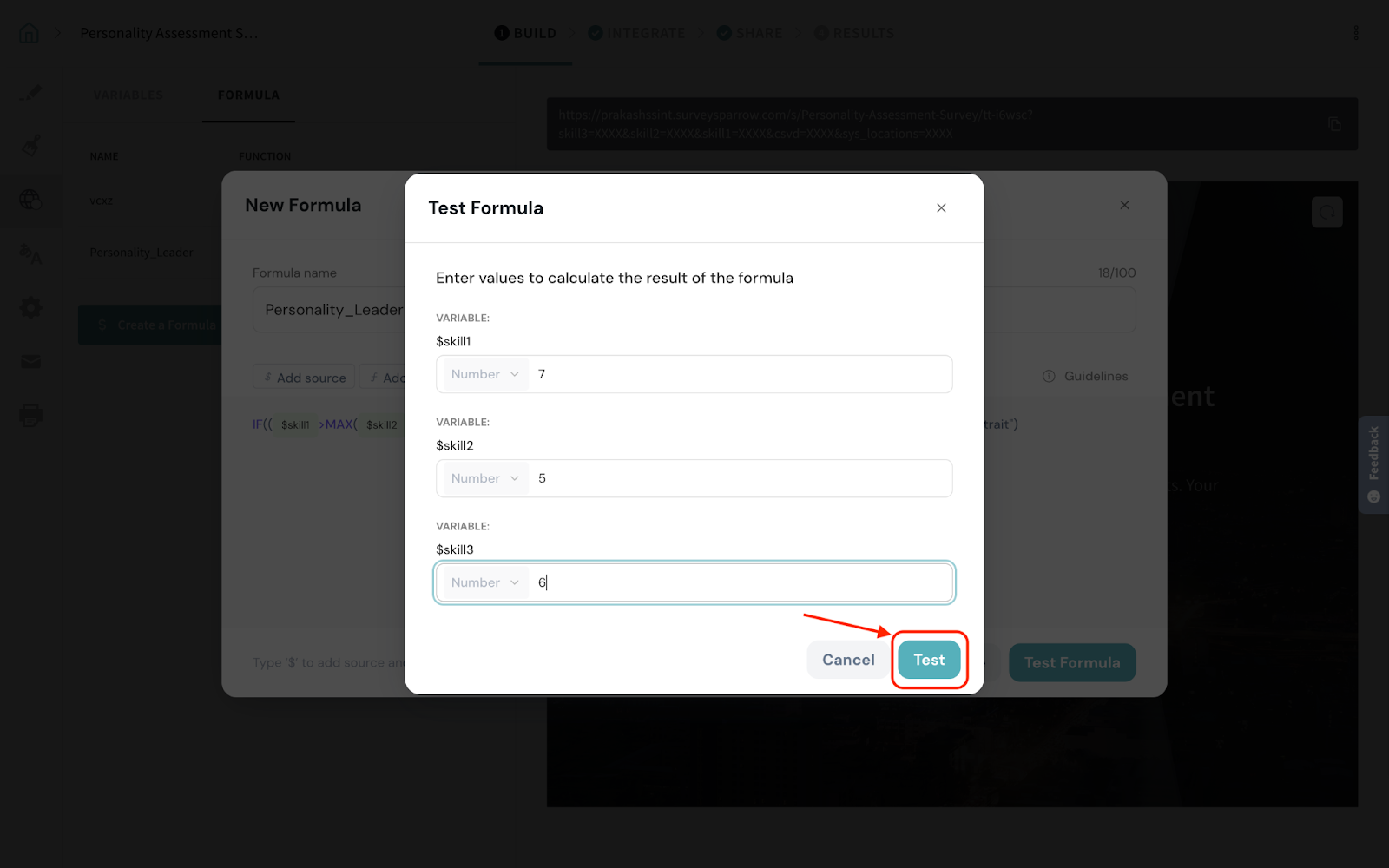This screenshot has width=1389, height=868.
Task: Close the Test Formula dialog
Action: click(941, 208)
